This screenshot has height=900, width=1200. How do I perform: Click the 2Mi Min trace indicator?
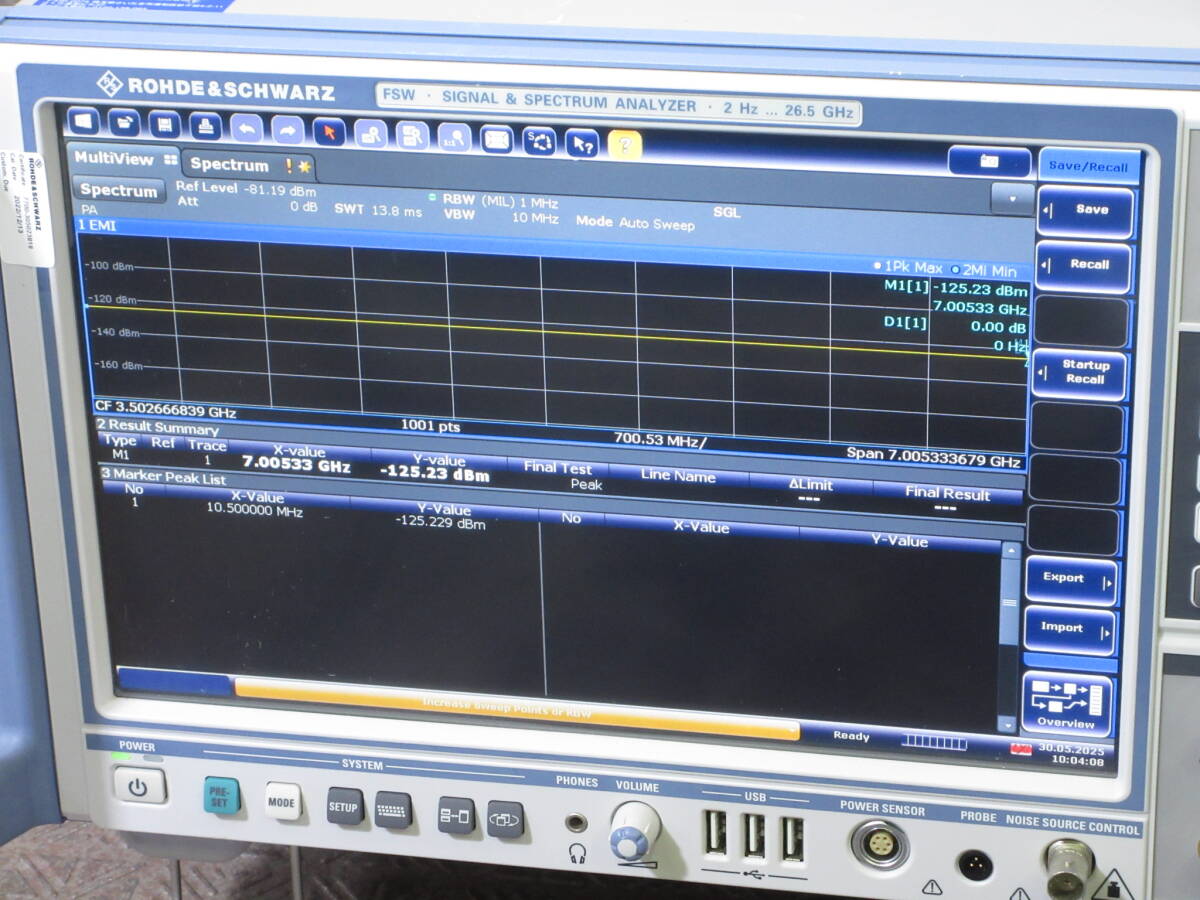pyautogui.click(x=983, y=271)
